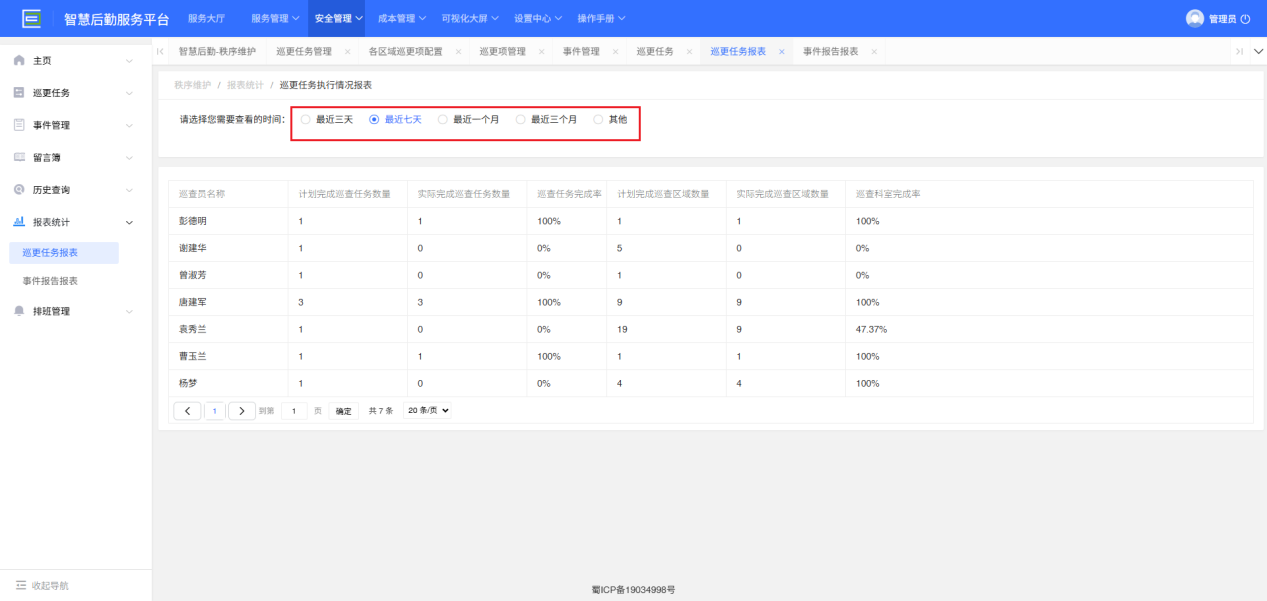Screen dimensions: 1267x601
Task: Click the administrator avatar icon
Action: pyautogui.click(x=1195, y=18)
